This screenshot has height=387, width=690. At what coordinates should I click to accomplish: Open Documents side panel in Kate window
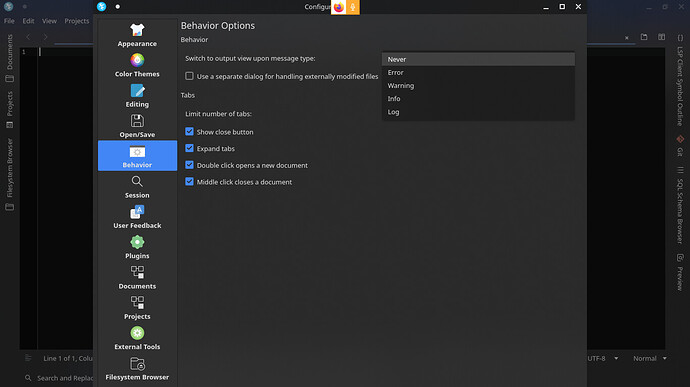pos(10,58)
